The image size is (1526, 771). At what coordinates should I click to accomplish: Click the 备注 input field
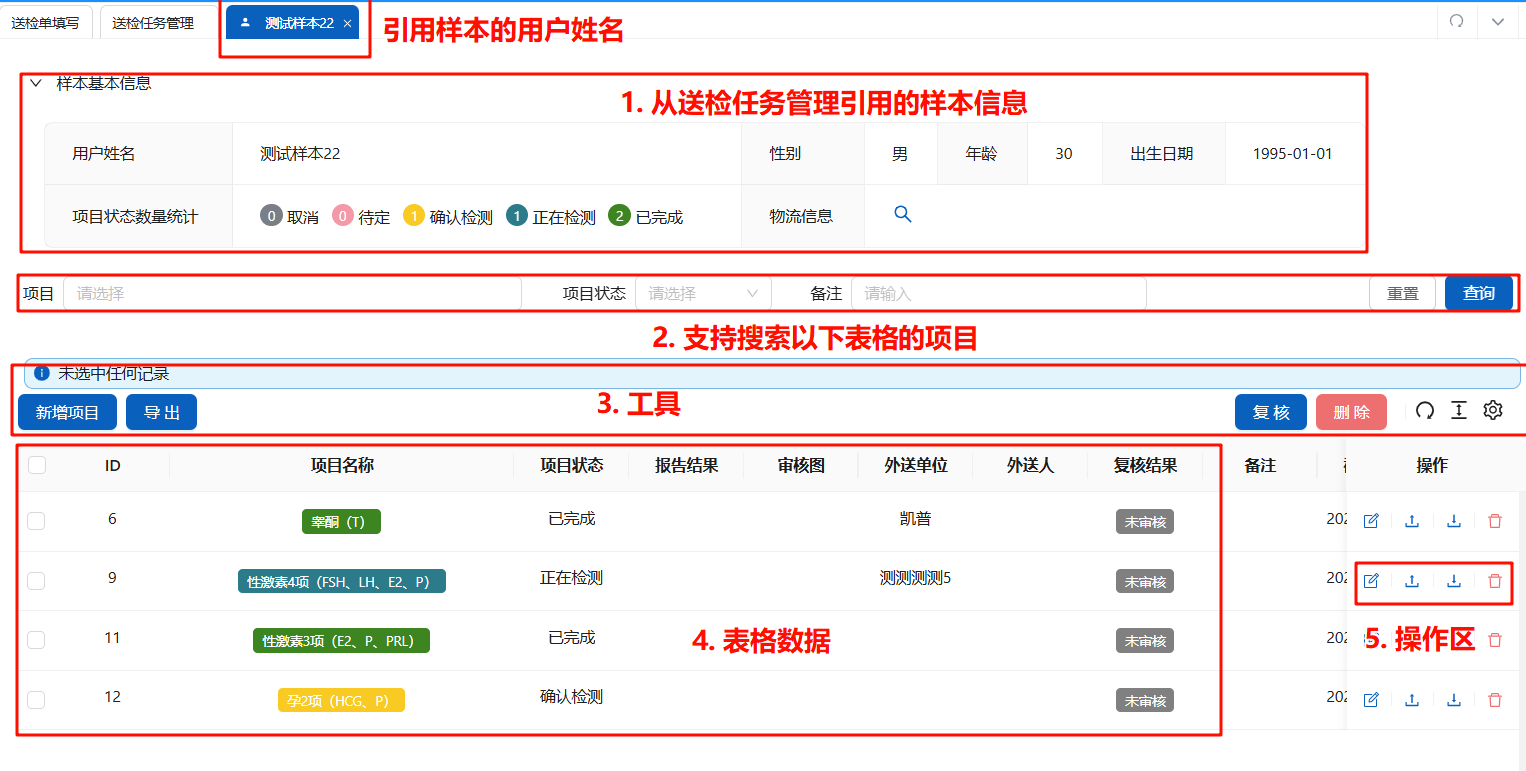[997, 294]
